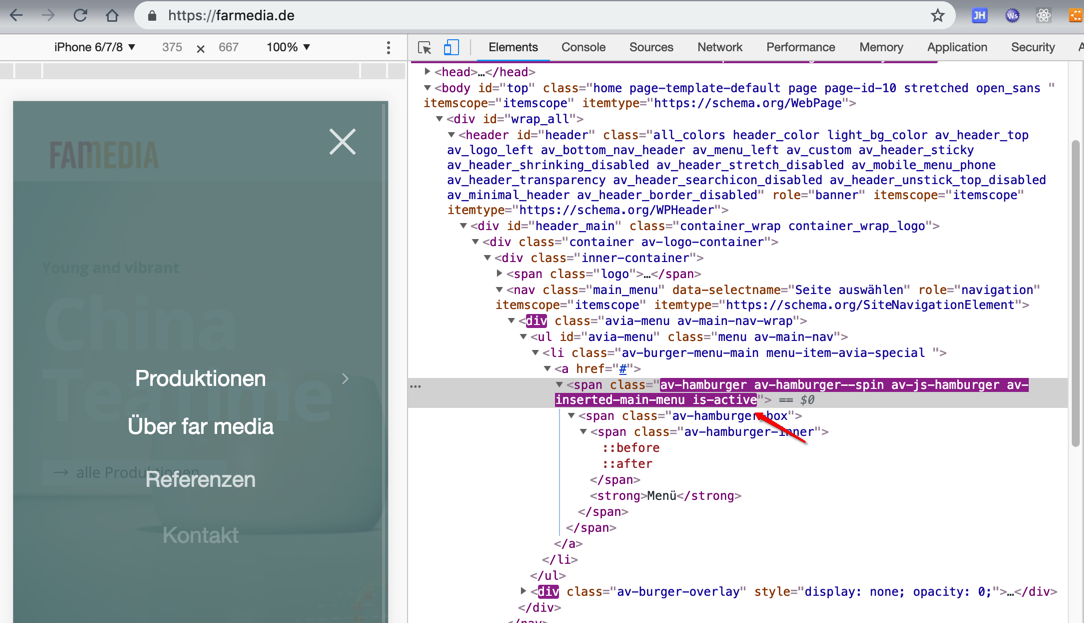This screenshot has height=623, width=1084.
Task: Click the blue JH extension icon
Action: (x=980, y=16)
